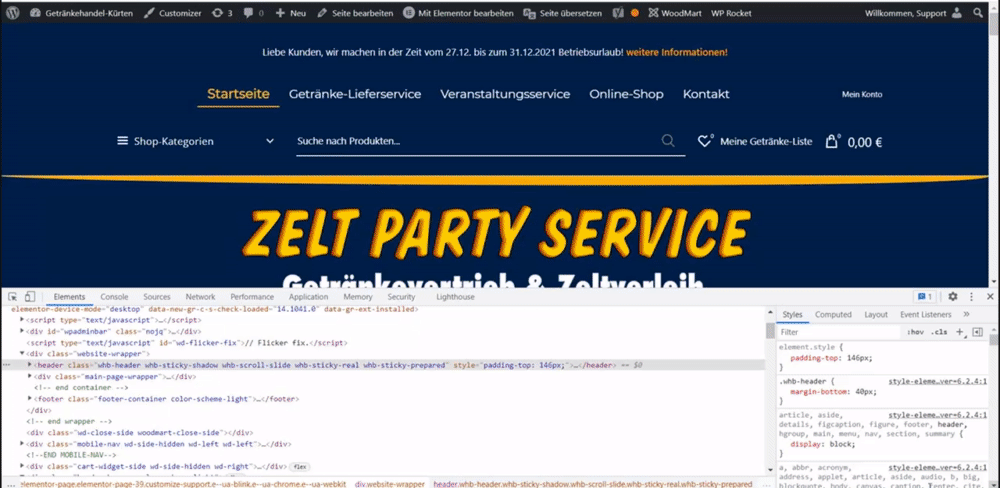This screenshot has width=1000, height=488.
Task: Switch to the Sources tab
Action: 157,297
